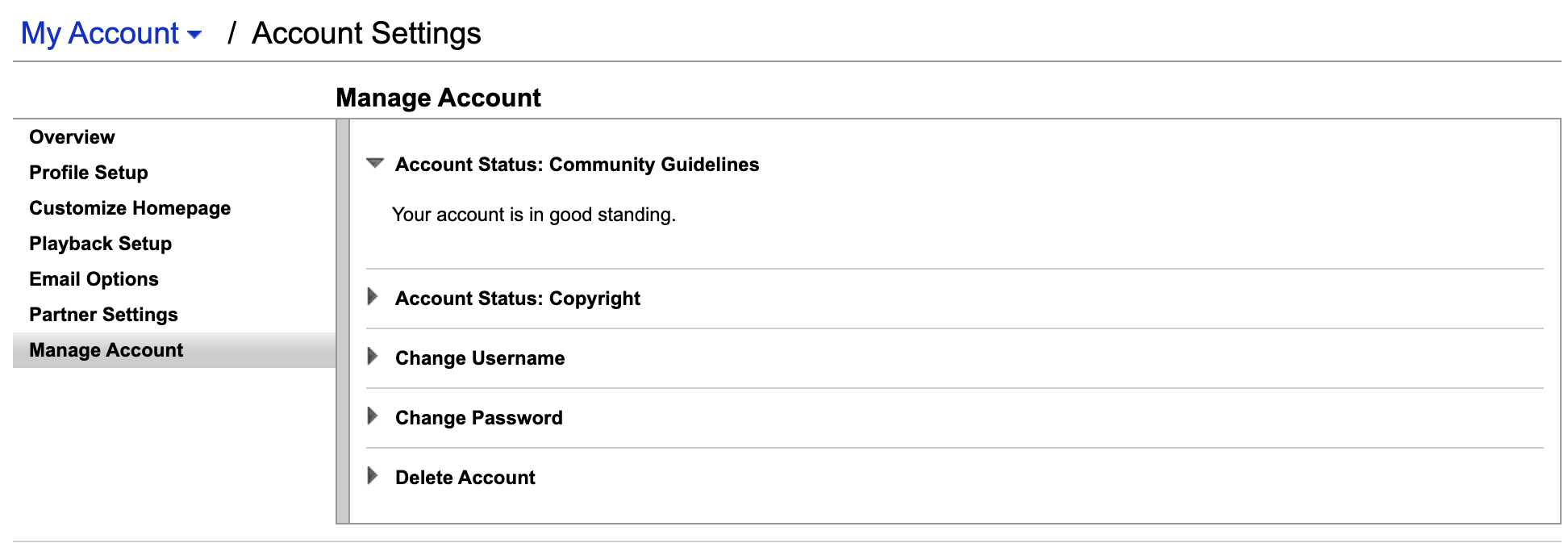Screen dimensions: 1568x560
Task: Open the Playback Setup section
Action: coord(100,244)
